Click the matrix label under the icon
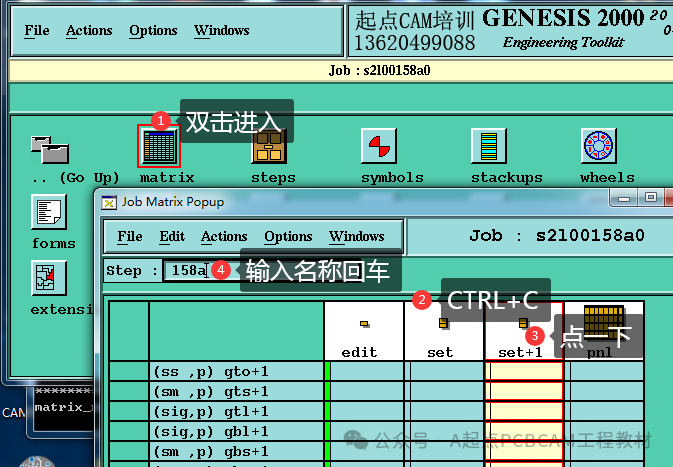Viewport: 673px width, 467px height. [167, 177]
